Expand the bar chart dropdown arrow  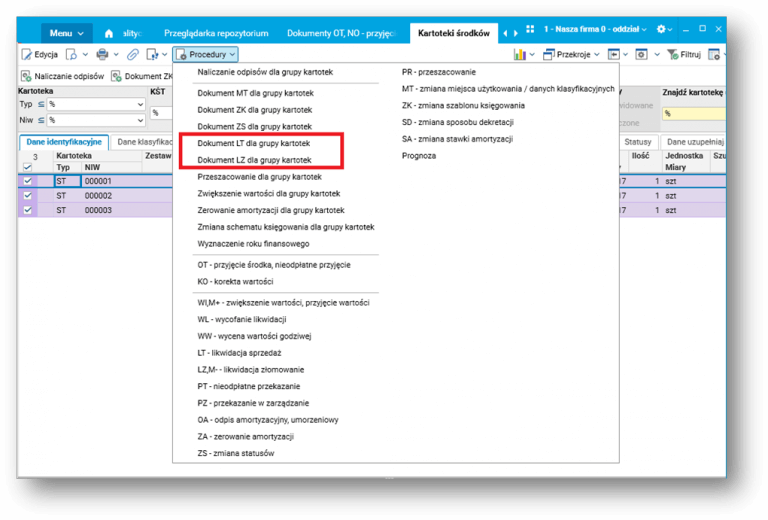[x=532, y=55]
